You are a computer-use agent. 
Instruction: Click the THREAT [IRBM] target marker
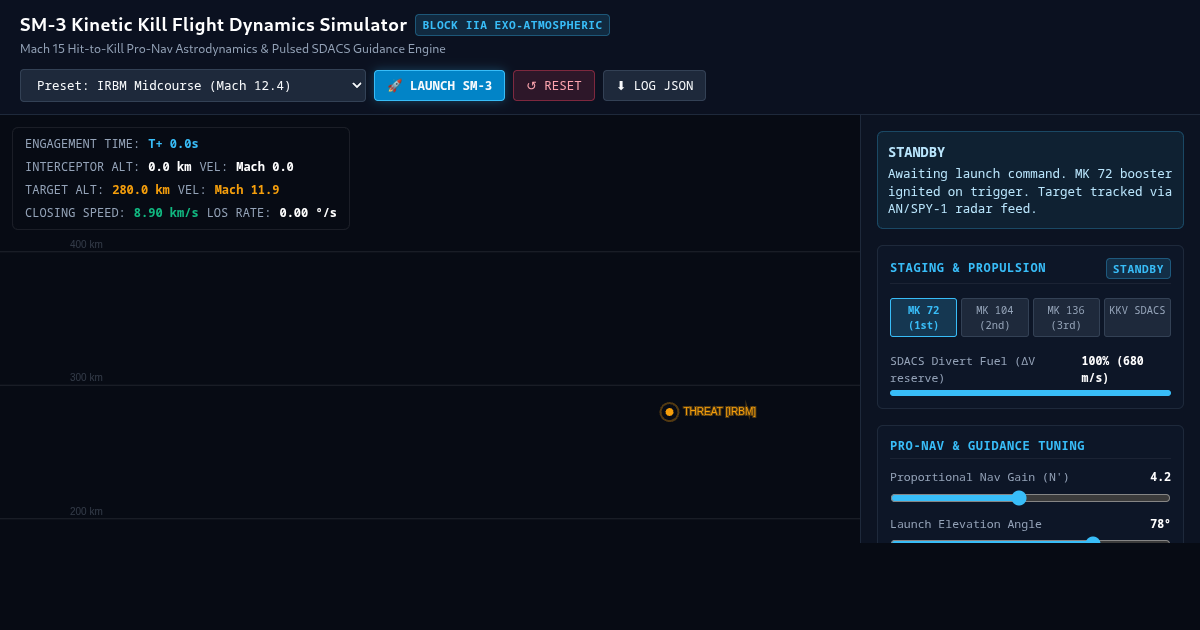pos(669,412)
